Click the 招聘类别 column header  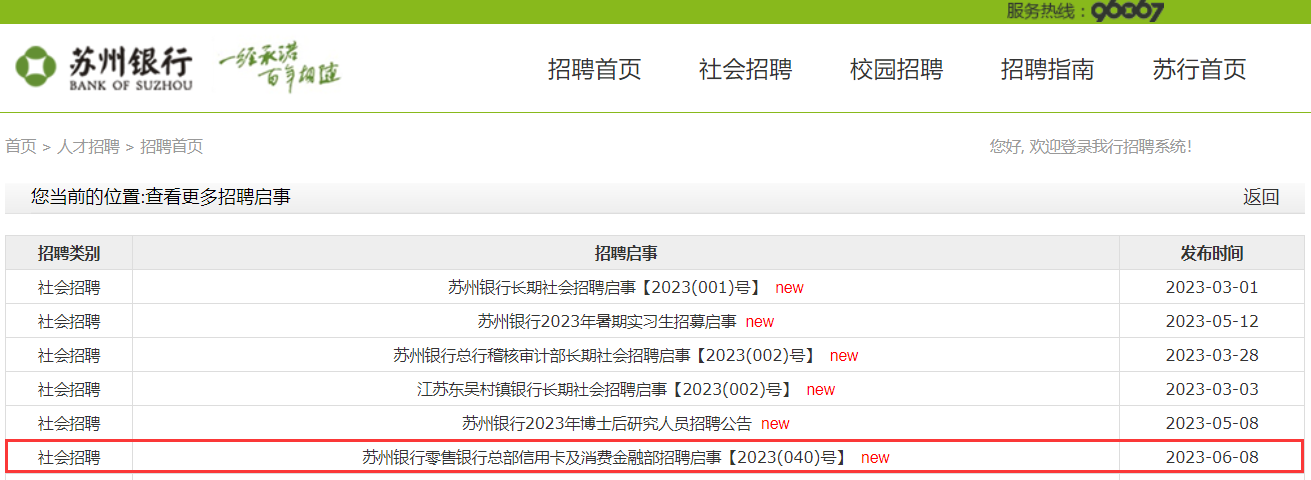point(69,253)
